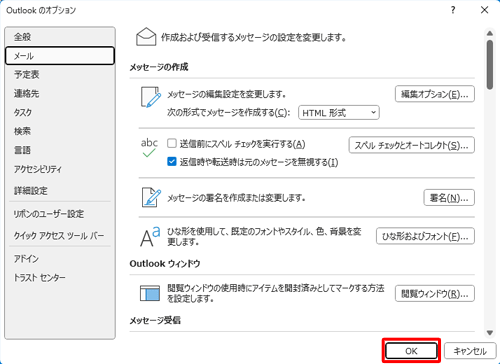Click the キャンセル button

click(470, 351)
